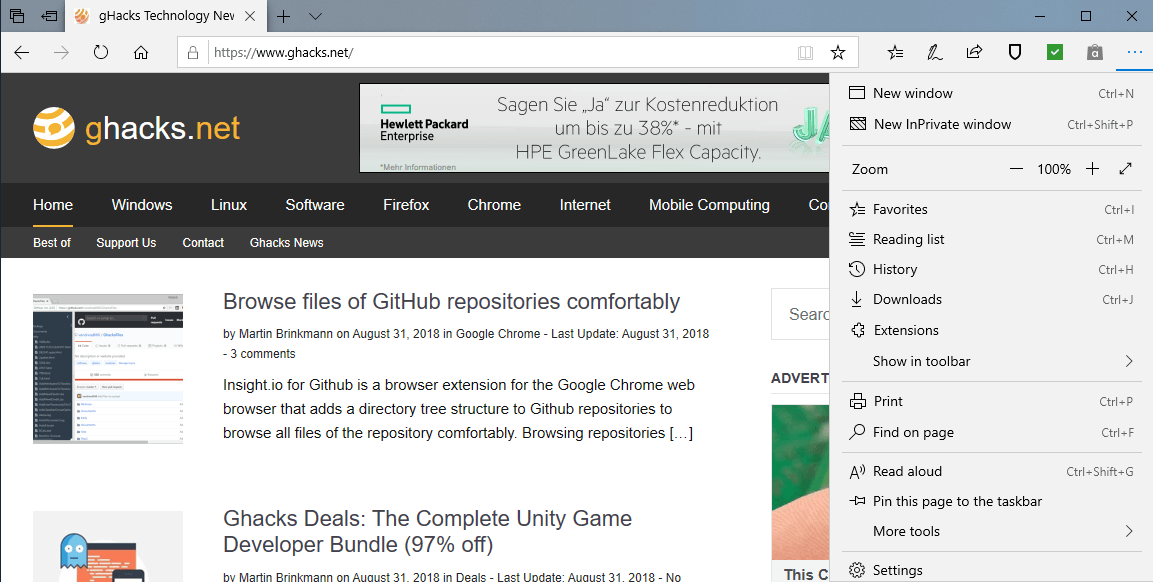The width and height of the screenshot is (1153, 582).
Task: Close the gHacks Technology News tab
Action: [x=250, y=16]
